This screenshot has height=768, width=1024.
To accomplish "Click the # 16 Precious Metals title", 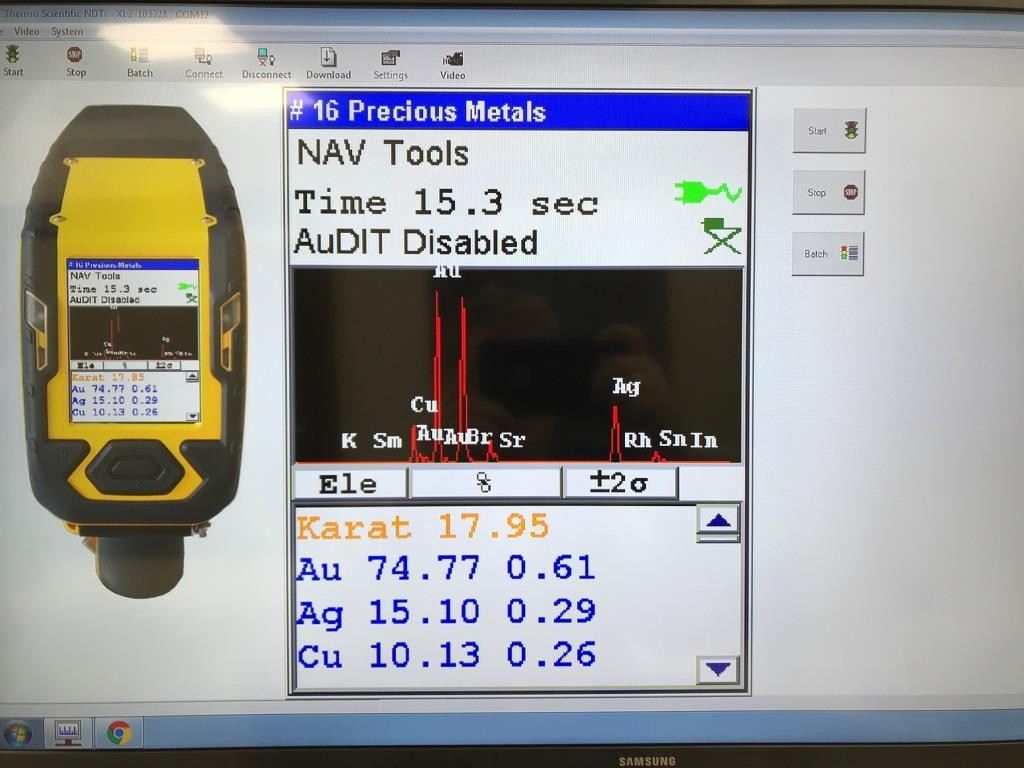I will [418, 111].
